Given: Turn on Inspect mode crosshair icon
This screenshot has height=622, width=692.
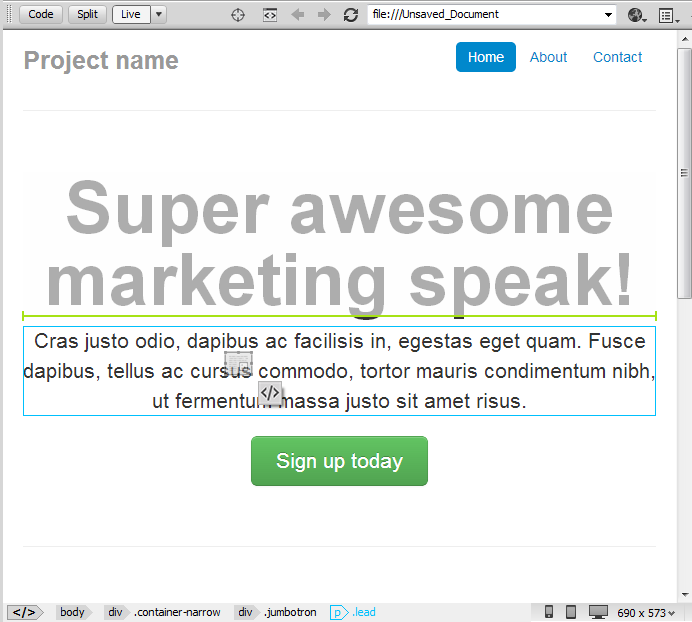Looking at the screenshot, I should (x=238, y=15).
